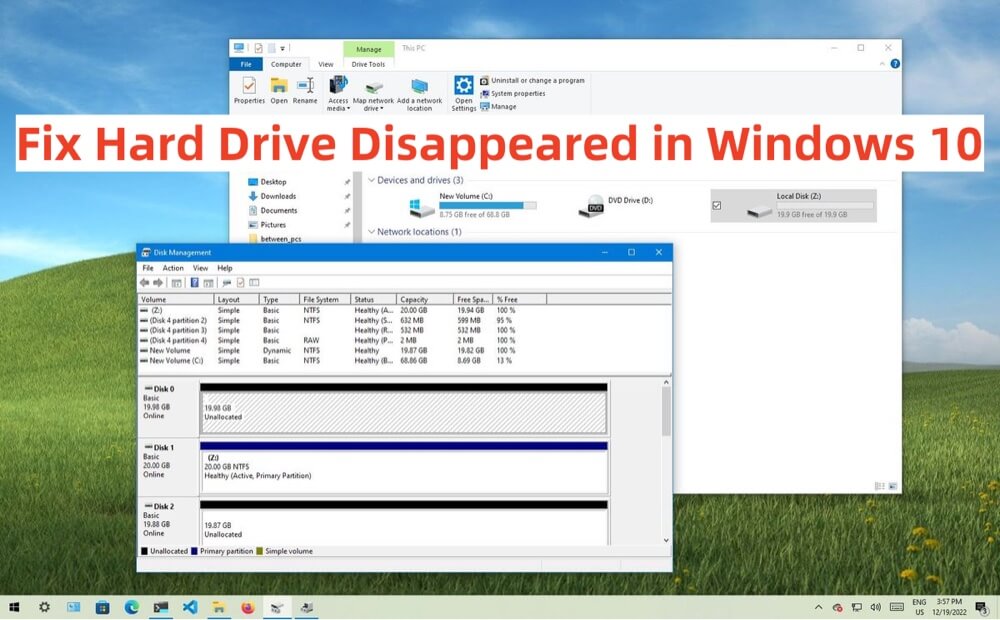The height and width of the screenshot is (620, 1000).
Task: Click quick access Properties checkmark icon
Action: pyautogui.click(x=258, y=48)
